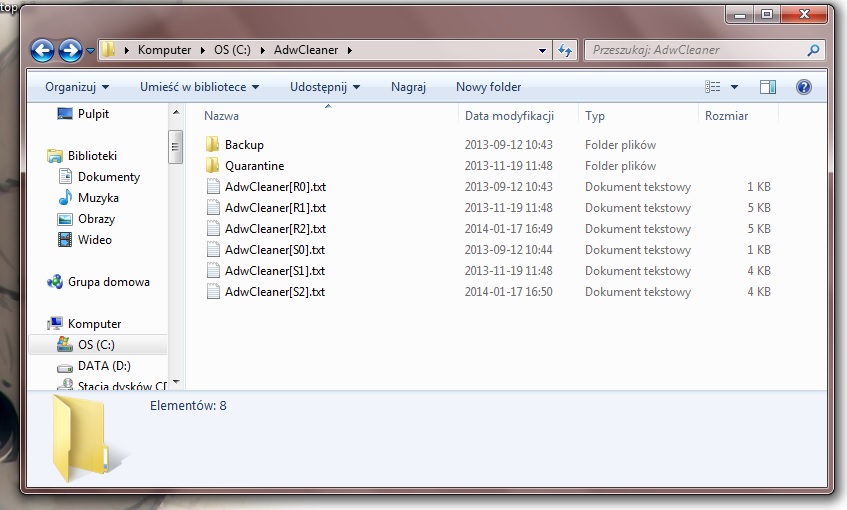Go forward with the Forward arrow button
Viewport: 847px width, 510px height.
[70, 50]
